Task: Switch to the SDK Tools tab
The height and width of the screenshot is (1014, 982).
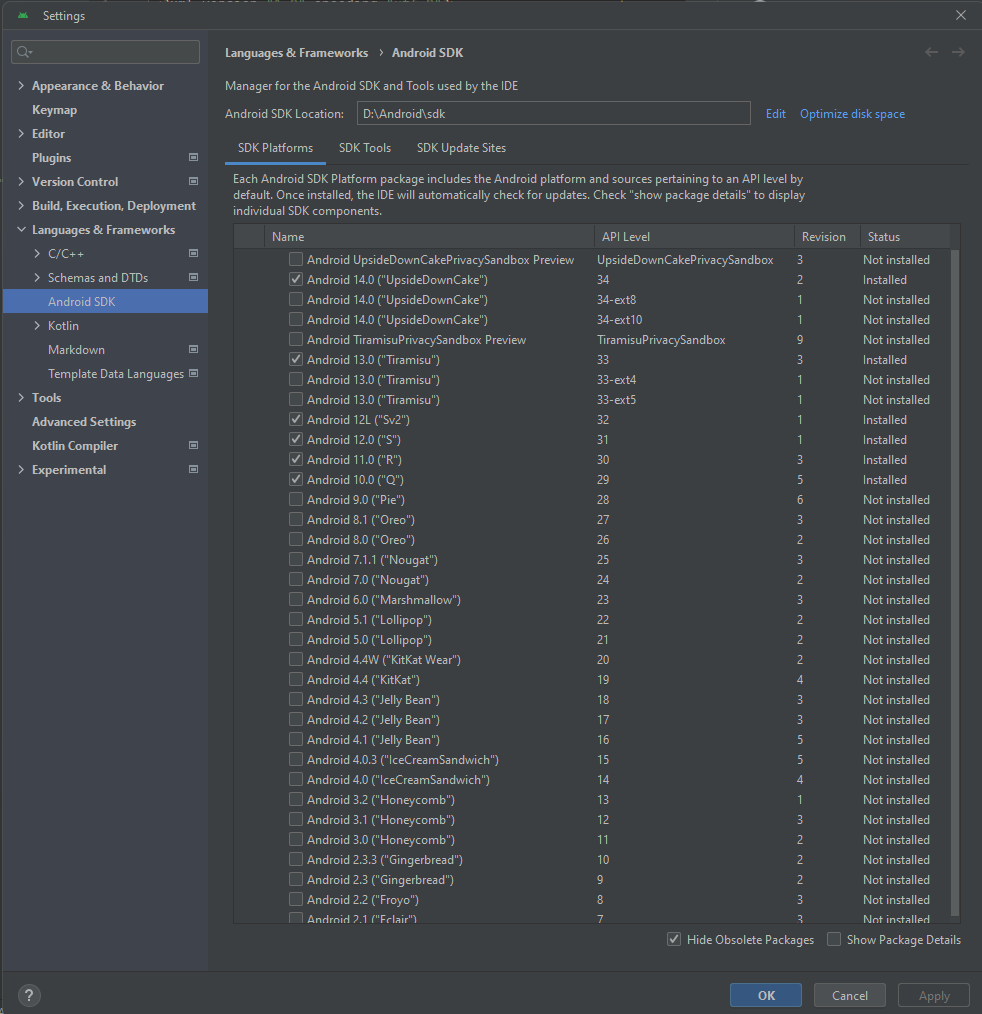Action: click(x=365, y=148)
